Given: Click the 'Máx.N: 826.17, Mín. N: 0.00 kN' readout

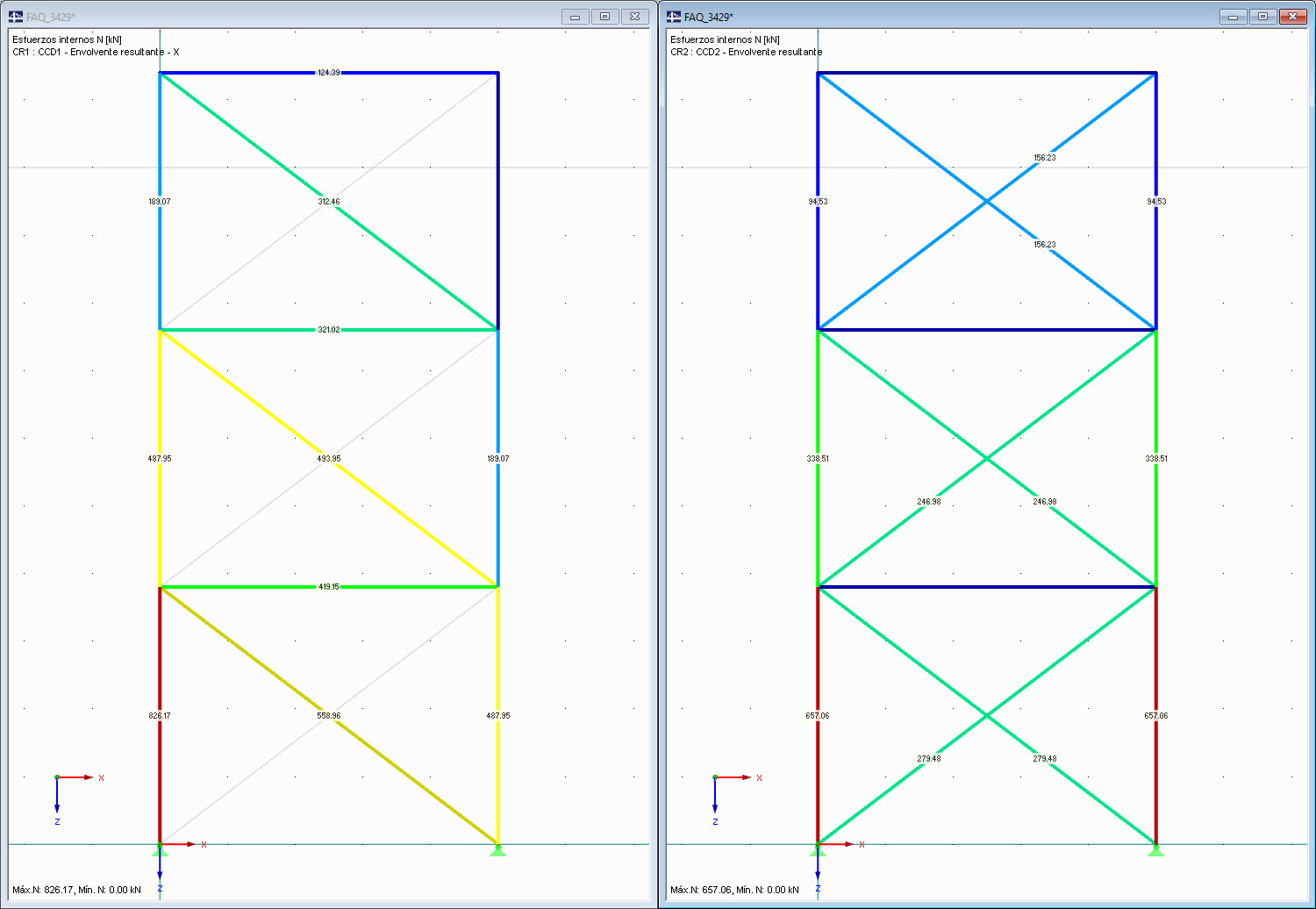Looking at the screenshot, I should tap(76, 890).
